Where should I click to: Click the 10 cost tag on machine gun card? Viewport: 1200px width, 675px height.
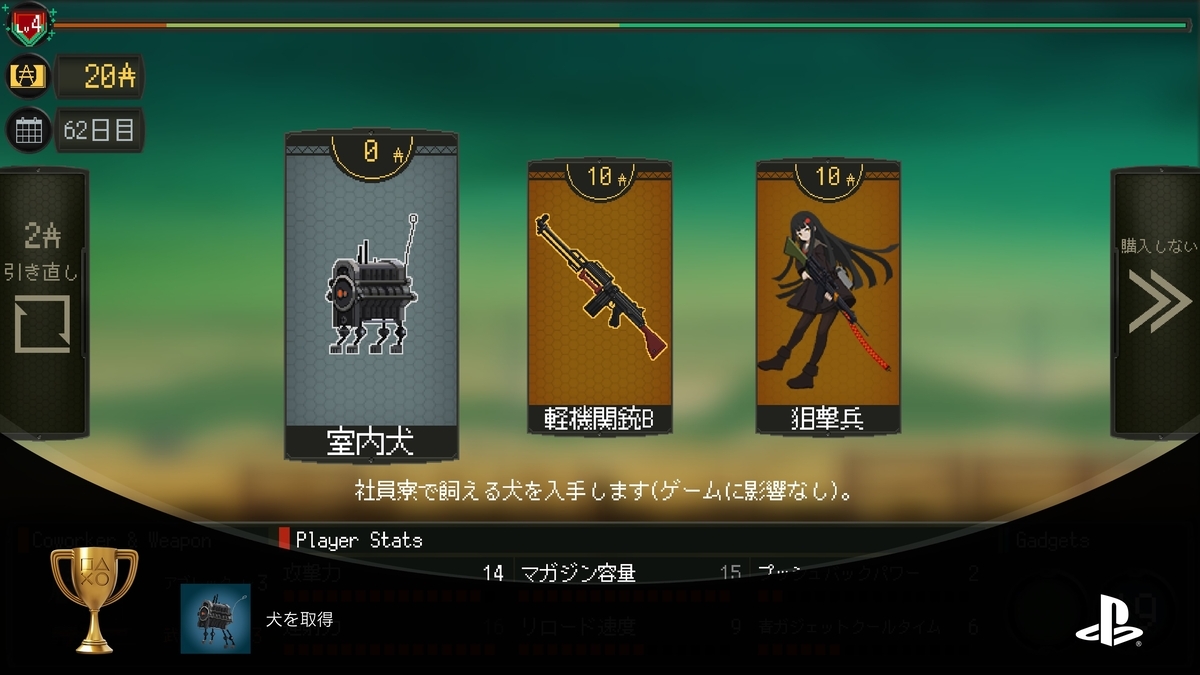coord(600,179)
